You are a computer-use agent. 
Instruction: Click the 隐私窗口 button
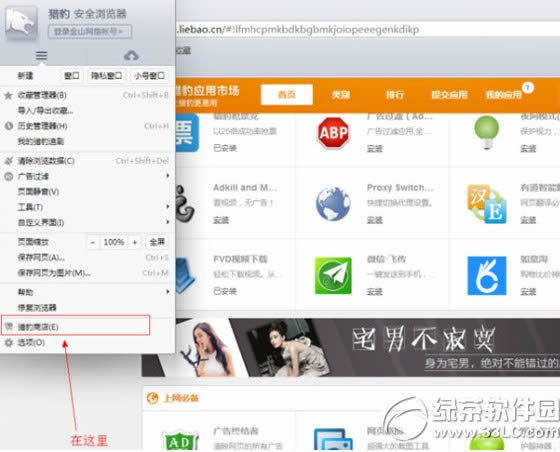106,76
